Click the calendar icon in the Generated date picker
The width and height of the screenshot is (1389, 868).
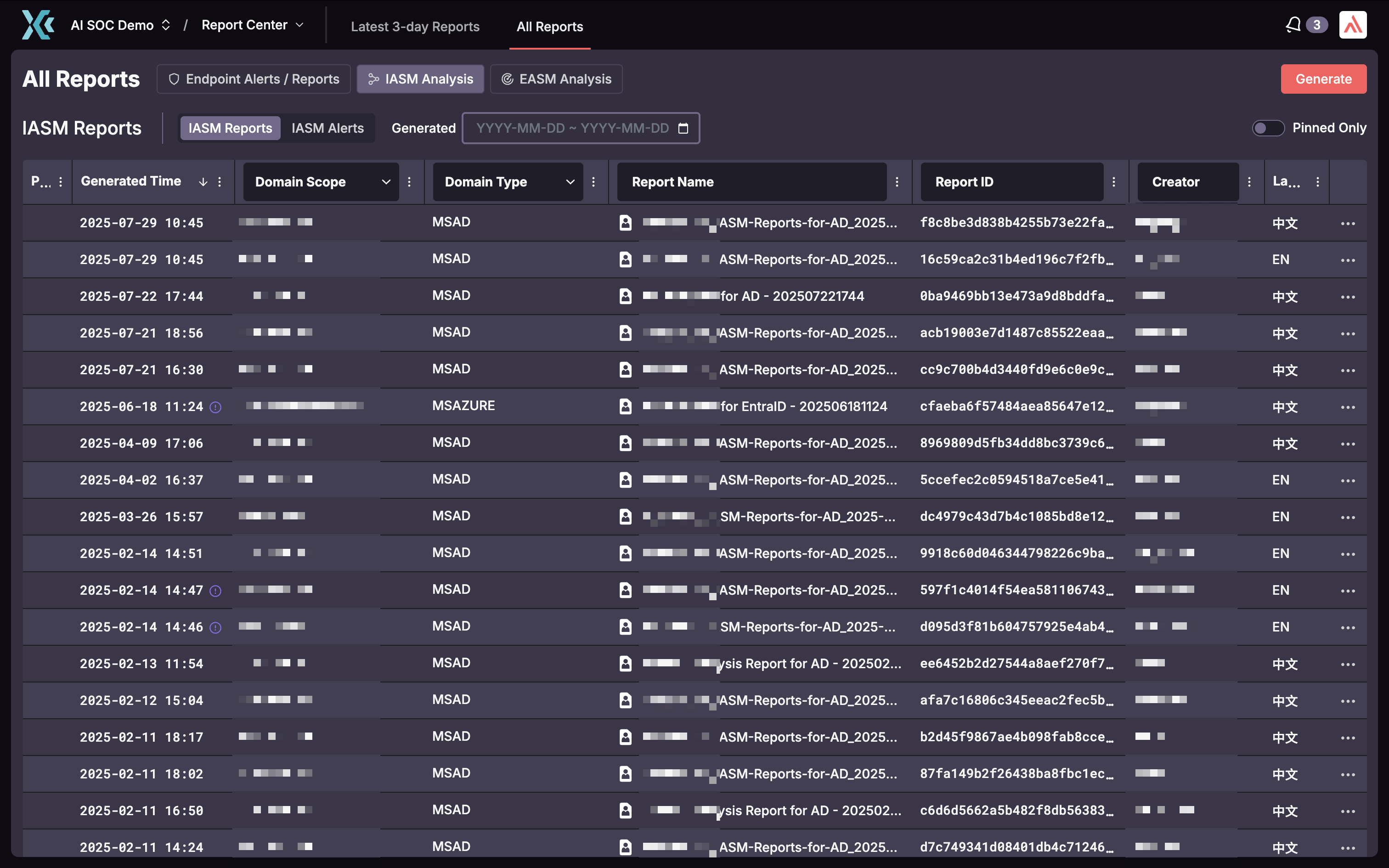click(683, 128)
